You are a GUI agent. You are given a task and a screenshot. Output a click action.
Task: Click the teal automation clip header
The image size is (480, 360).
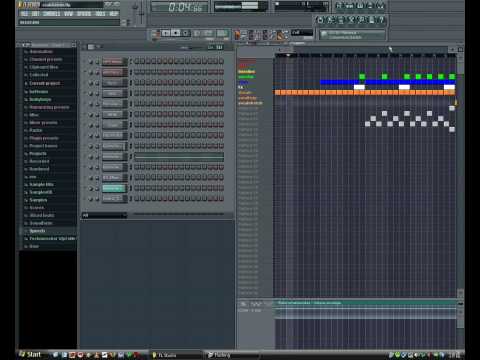tap(365, 303)
